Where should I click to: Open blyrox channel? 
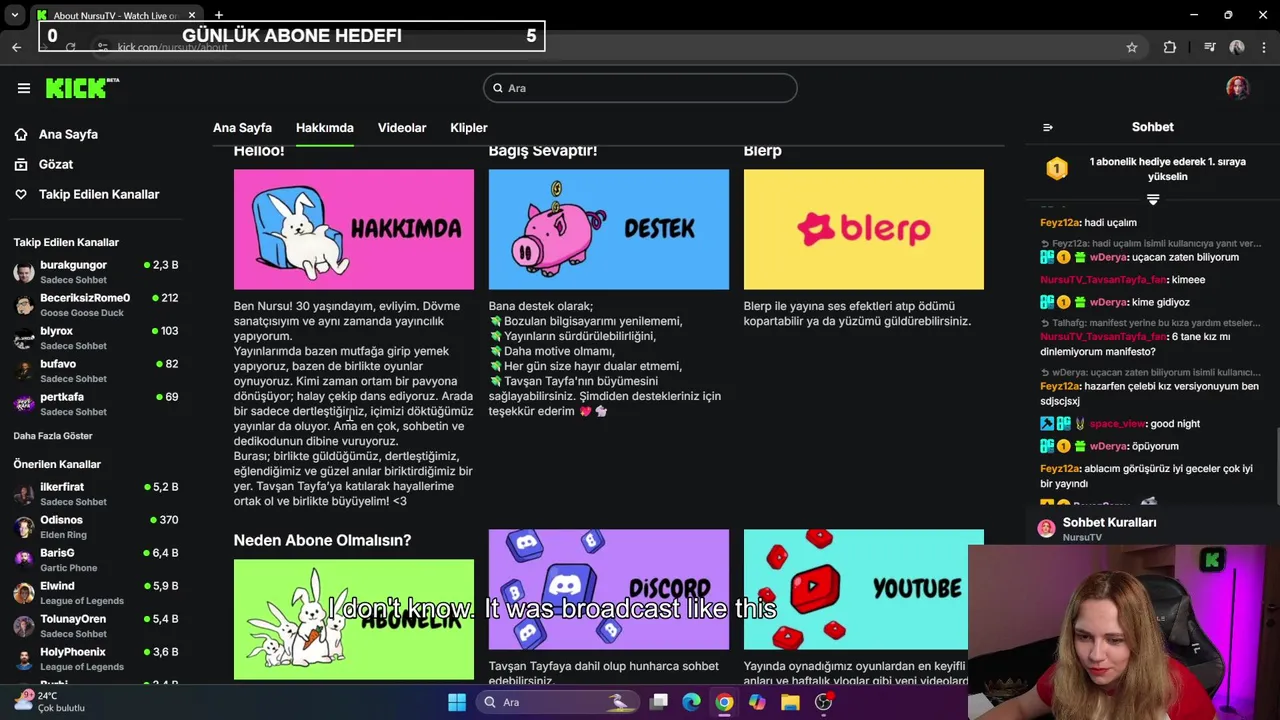[x=96, y=338]
